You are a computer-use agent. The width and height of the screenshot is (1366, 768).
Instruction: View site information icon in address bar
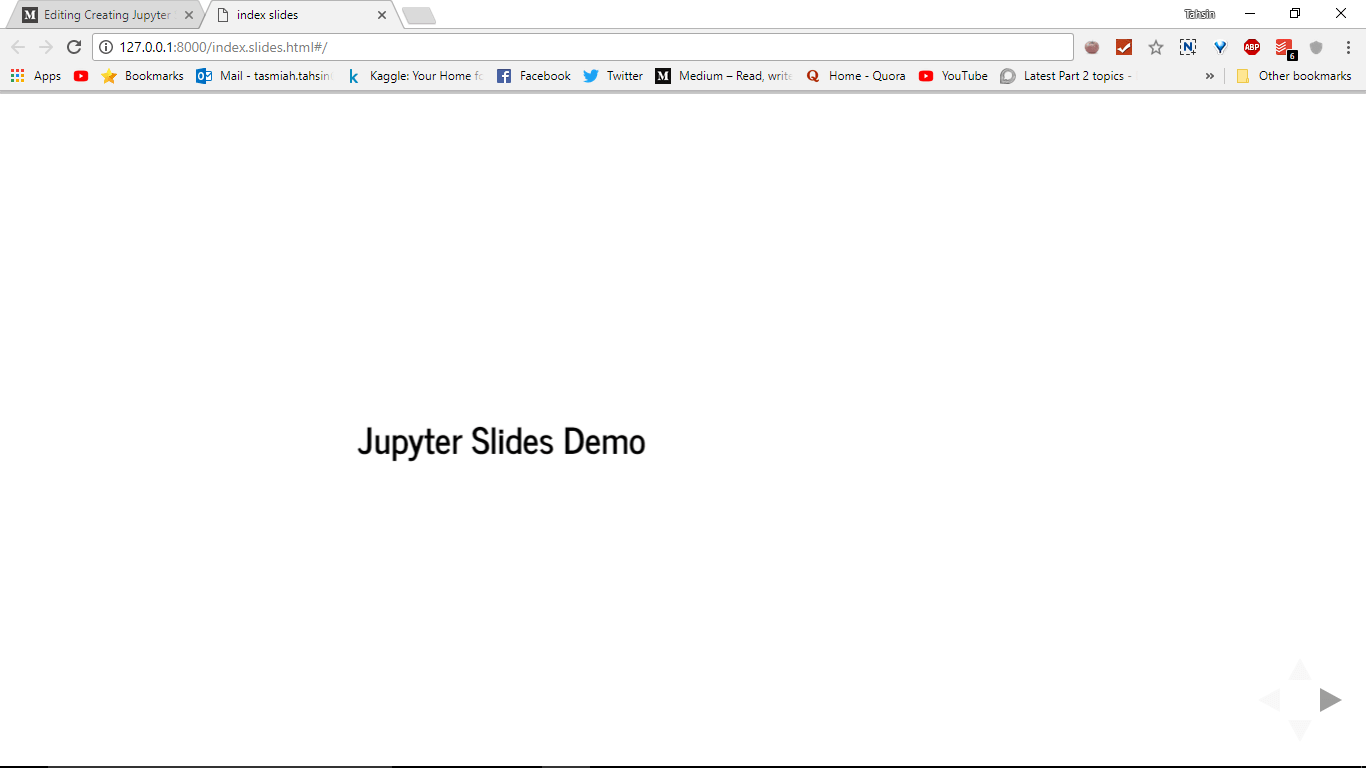(106, 47)
